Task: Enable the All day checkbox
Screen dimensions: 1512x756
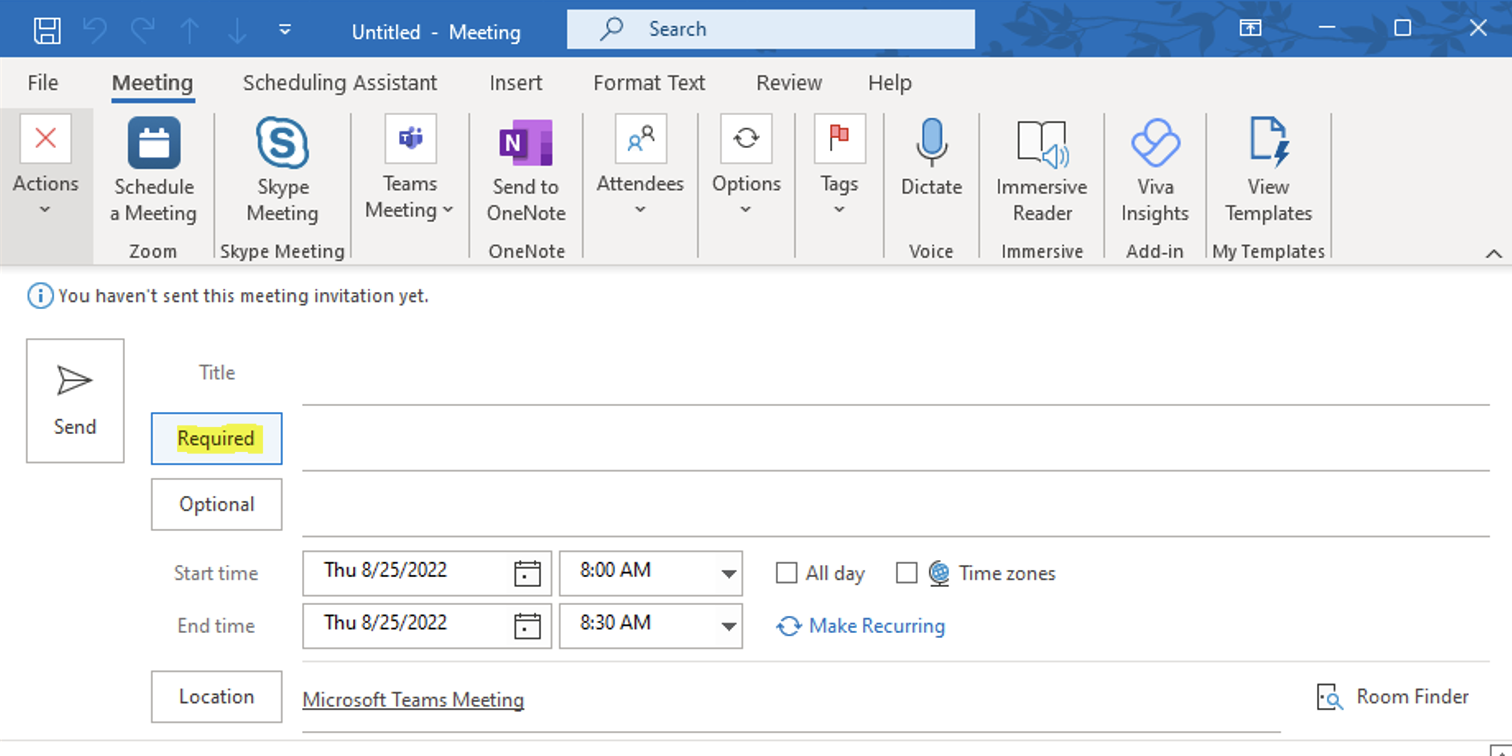Action: click(x=787, y=573)
